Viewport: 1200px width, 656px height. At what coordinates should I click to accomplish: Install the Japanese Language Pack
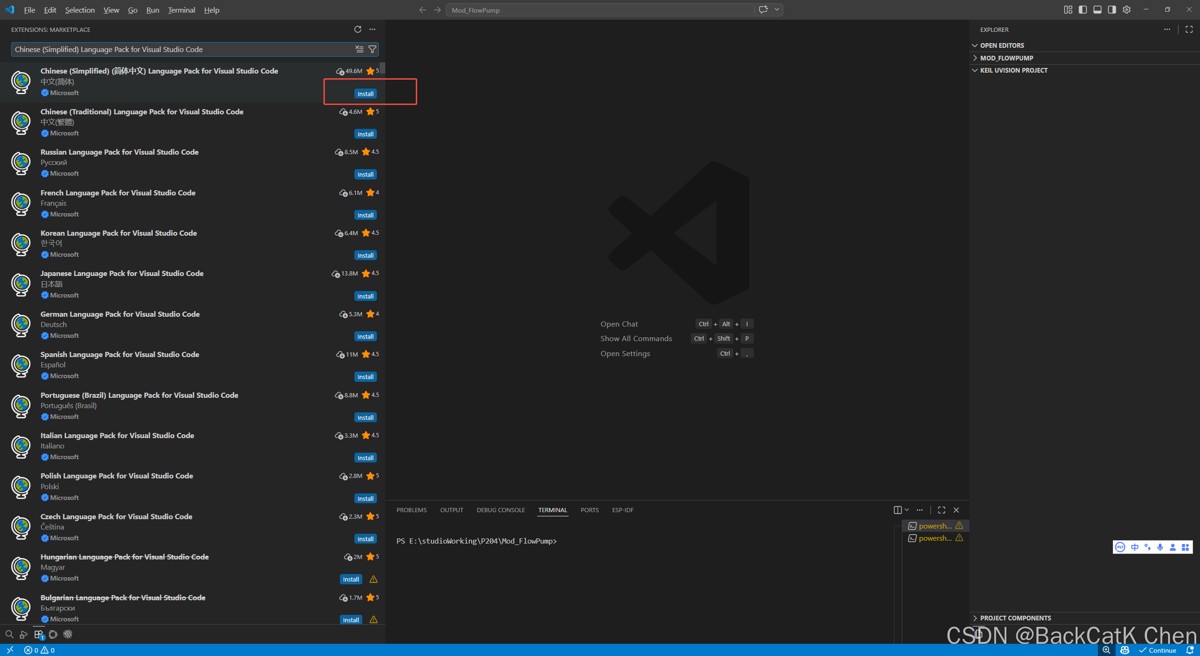pyautogui.click(x=365, y=296)
